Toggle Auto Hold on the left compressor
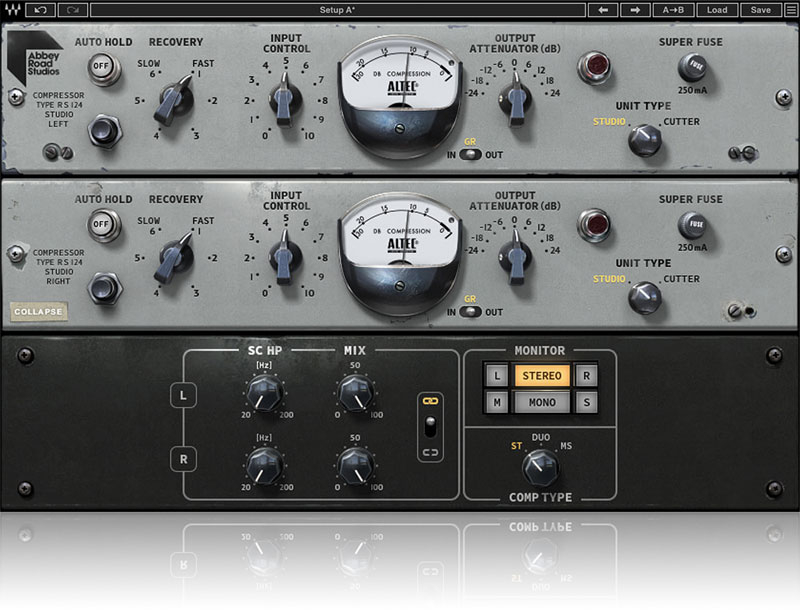The width and height of the screenshot is (800, 612). pos(101,68)
